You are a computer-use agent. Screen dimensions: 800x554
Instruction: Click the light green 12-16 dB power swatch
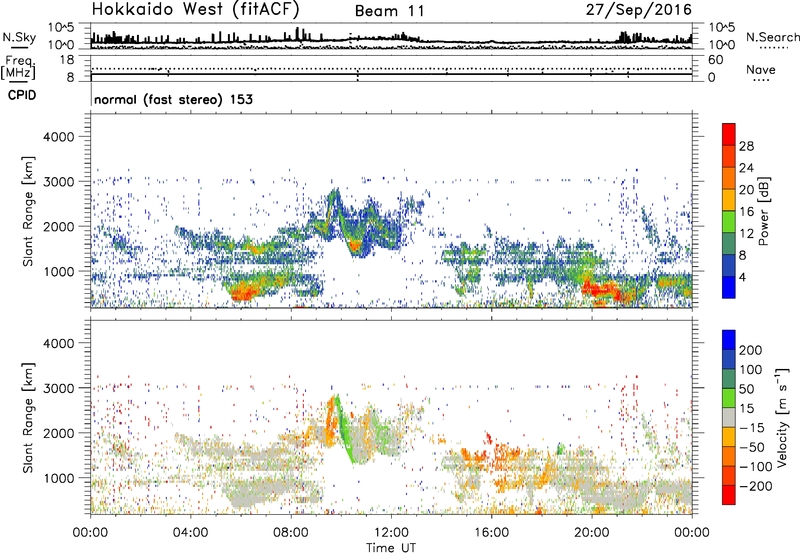pos(729,222)
